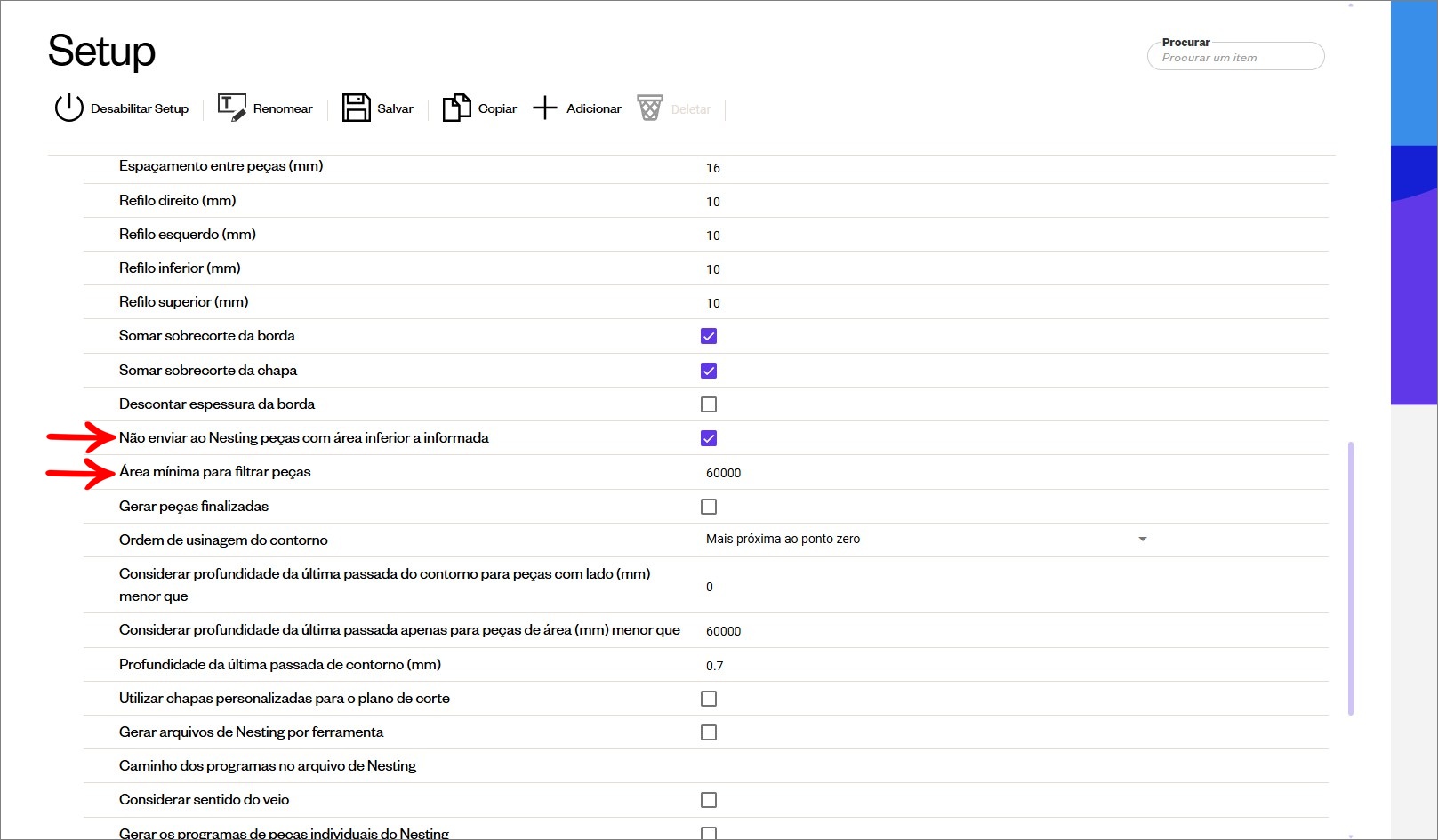Click the Refilo direito (mm) label
The image size is (1438, 840).
point(178,200)
